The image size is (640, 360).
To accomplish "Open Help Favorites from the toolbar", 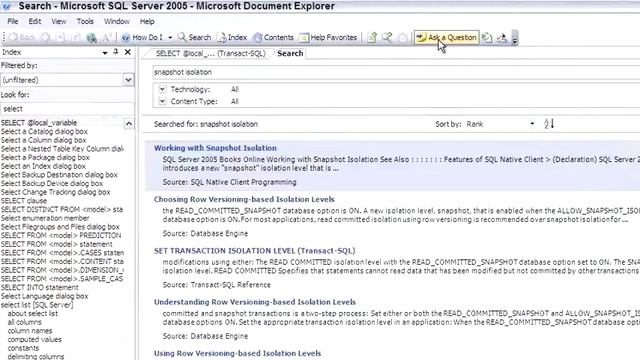I will click(328, 38).
